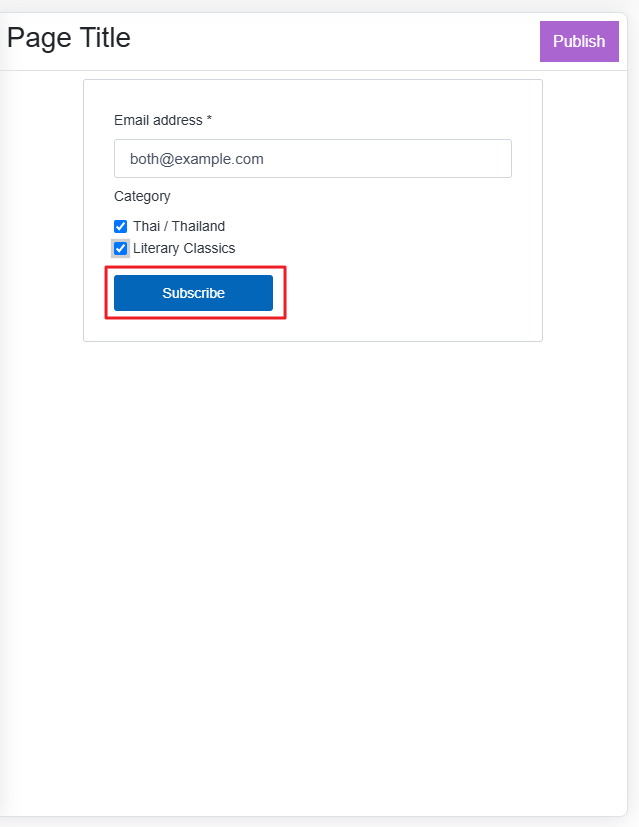Click the purple Publish button
The height and width of the screenshot is (827, 639).
tap(579, 41)
